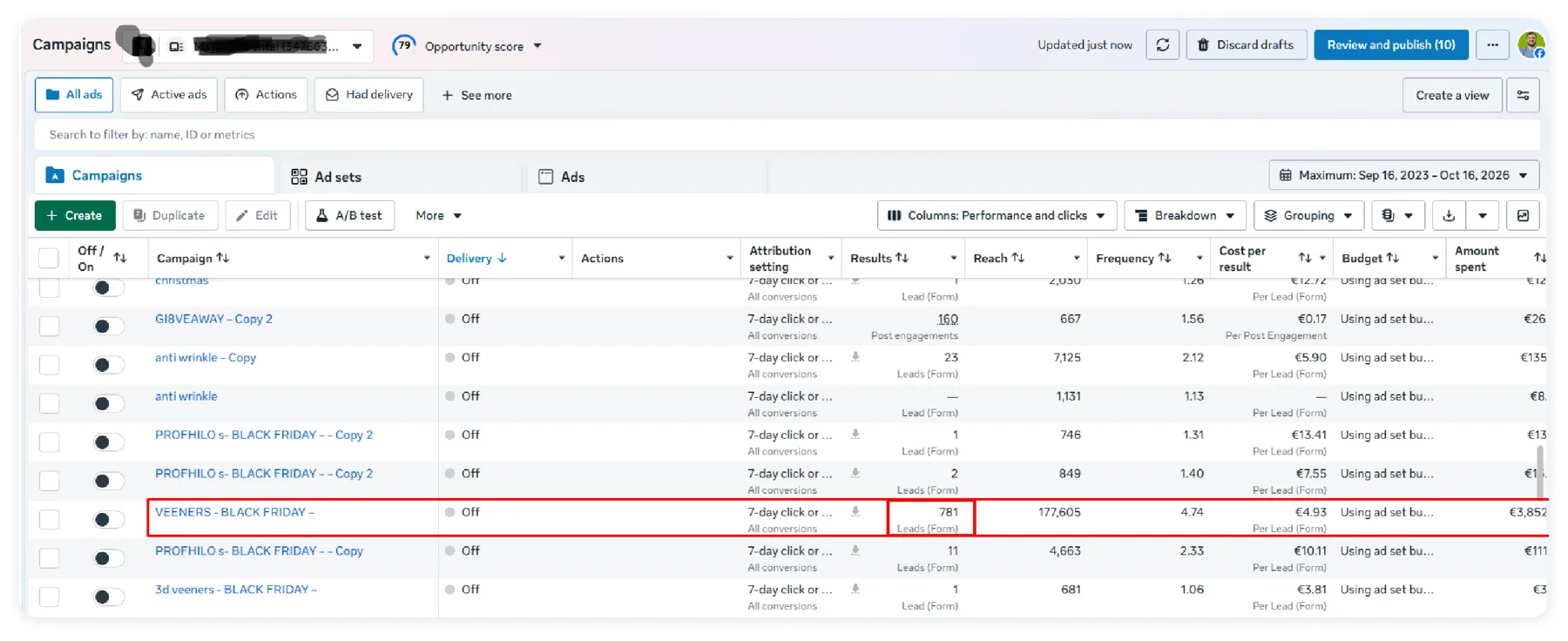The height and width of the screenshot is (641, 1568).
Task: Expand the Grouping dropdown
Action: [x=1308, y=215]
